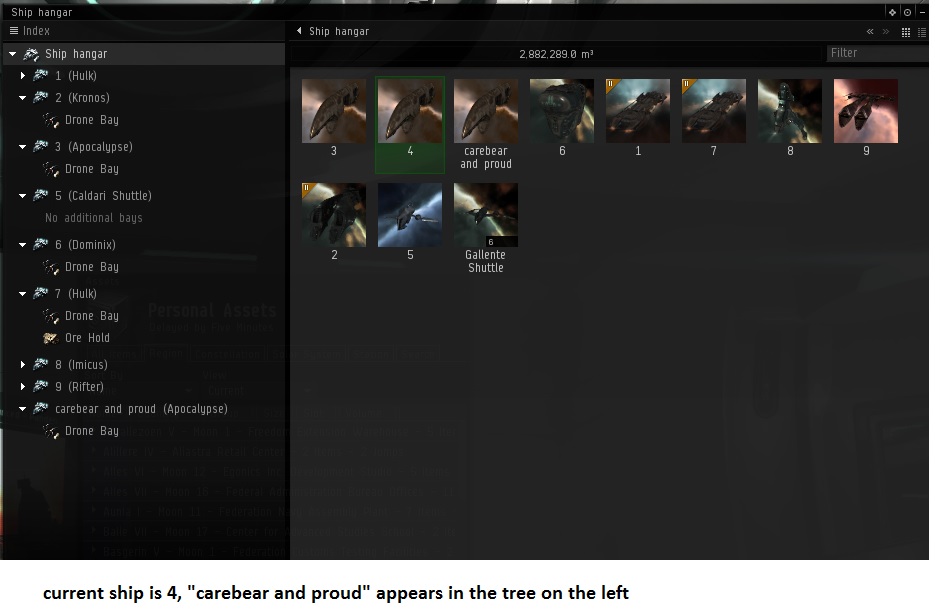Click the 'Index' header label
935x612 pixels.
click(x=36, y=30)
